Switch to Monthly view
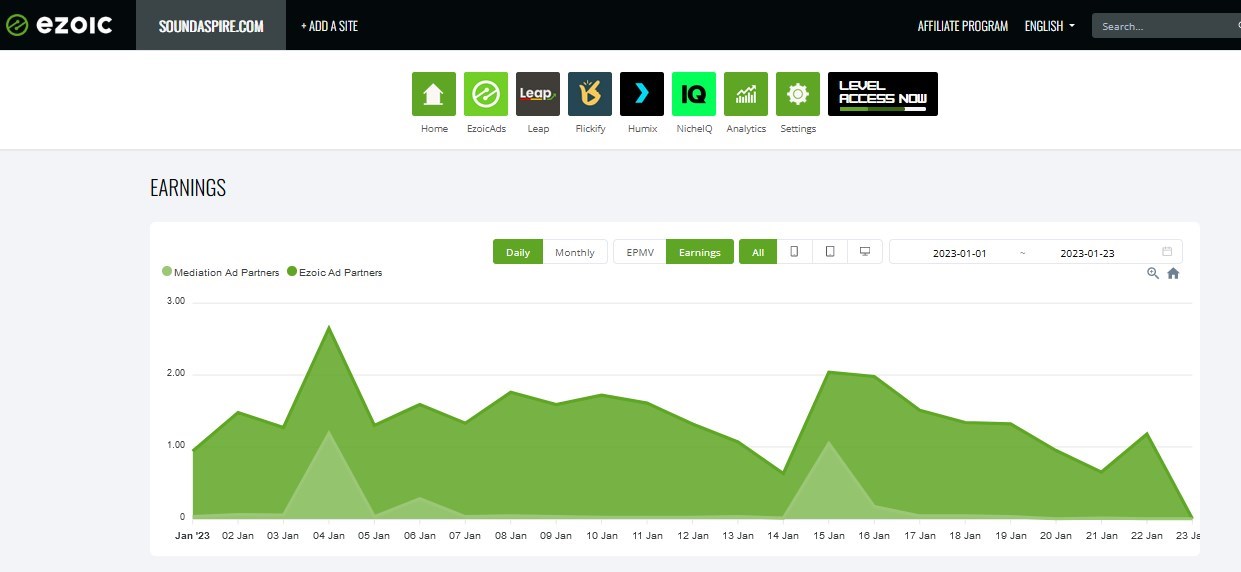The height and width of the screenshot is (572, 1241). point(575,252)
